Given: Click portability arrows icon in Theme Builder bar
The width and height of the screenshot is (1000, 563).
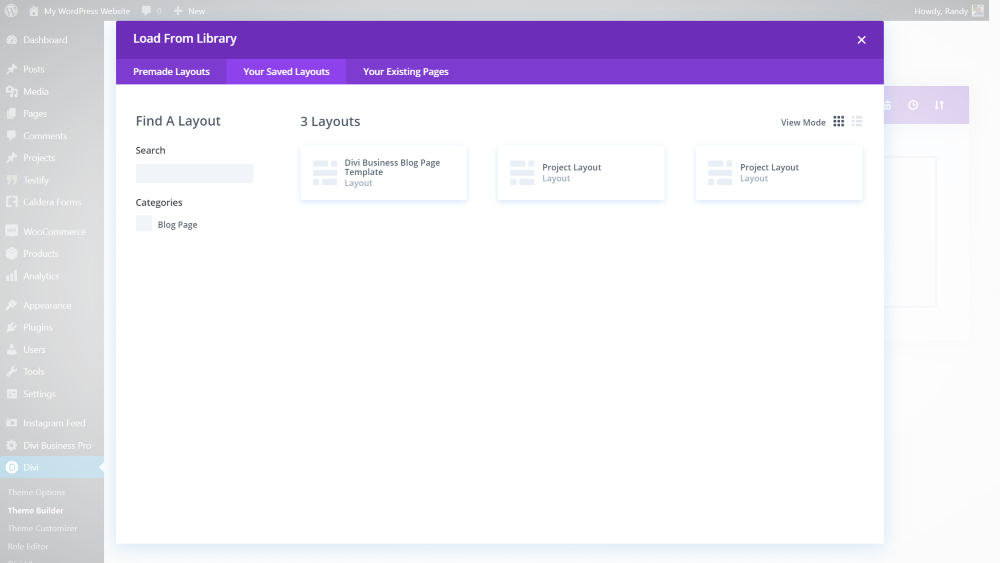Looking at the screenshot, I should coord(939,105).
